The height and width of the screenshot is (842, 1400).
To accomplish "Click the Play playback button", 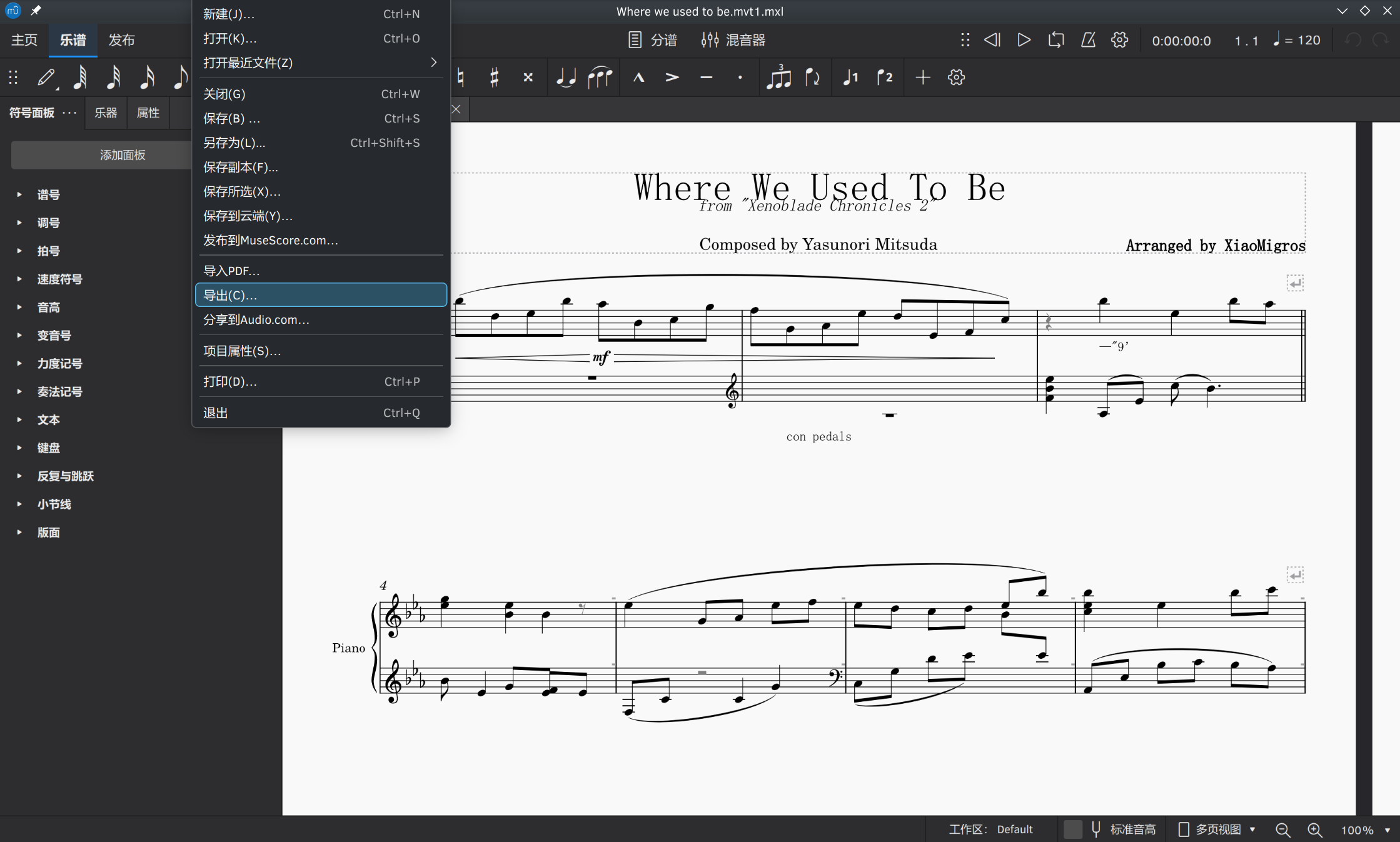I will pyautogui.click(x=1024, y=40).
